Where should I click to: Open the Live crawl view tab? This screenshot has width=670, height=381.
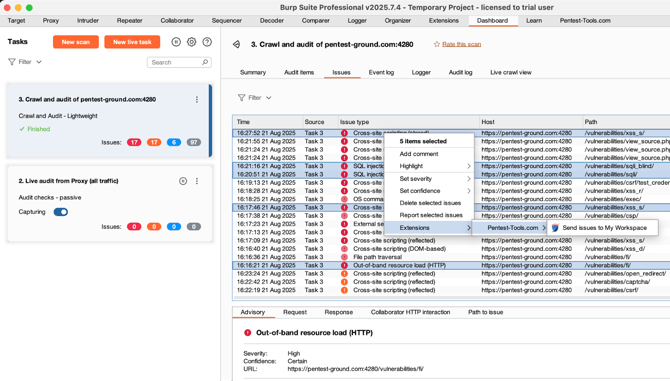click(511, 73)
